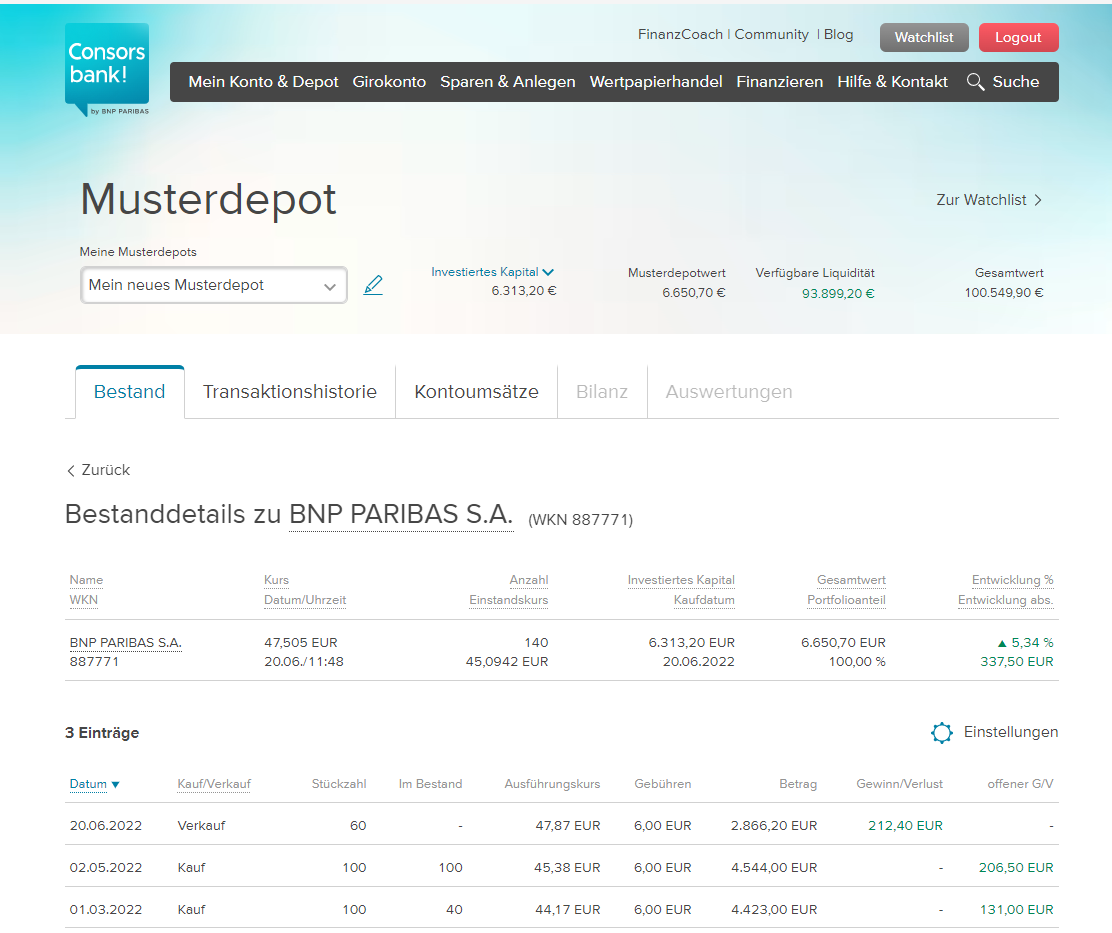Switch to the Bilanz tab
This screenshot has width=1112, height=933.
pos(602,392)
